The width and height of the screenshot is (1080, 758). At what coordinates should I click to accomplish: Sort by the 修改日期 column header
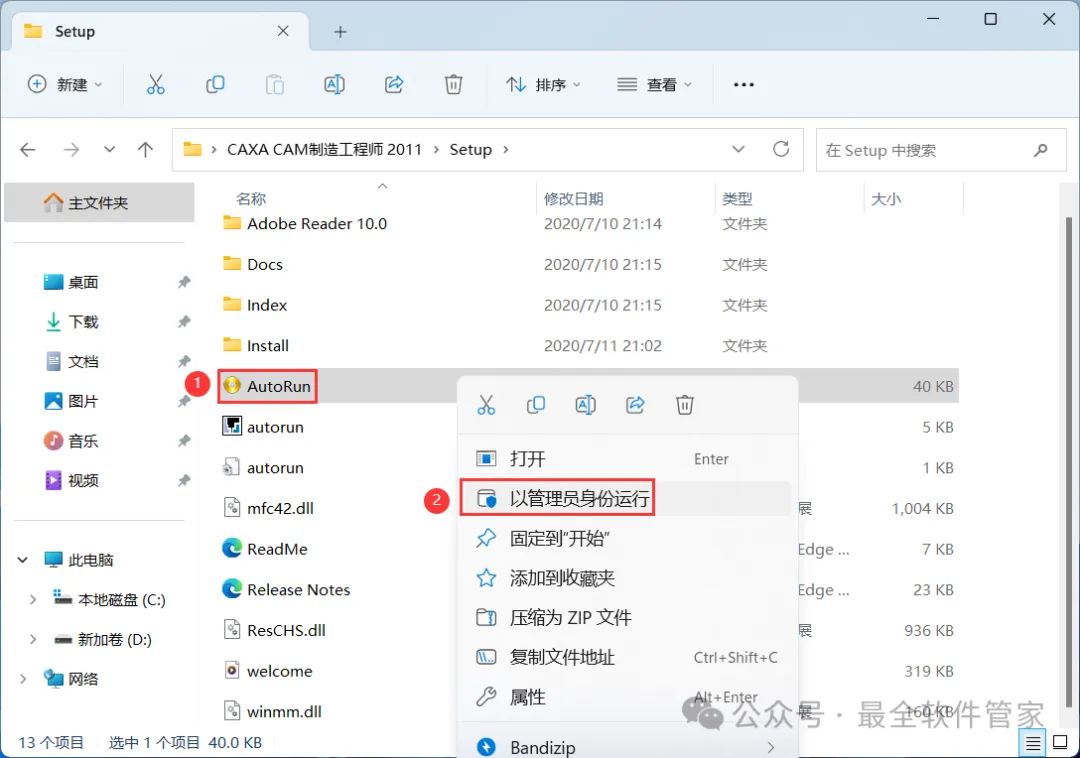pyautogui.click(x=573, y=199)
